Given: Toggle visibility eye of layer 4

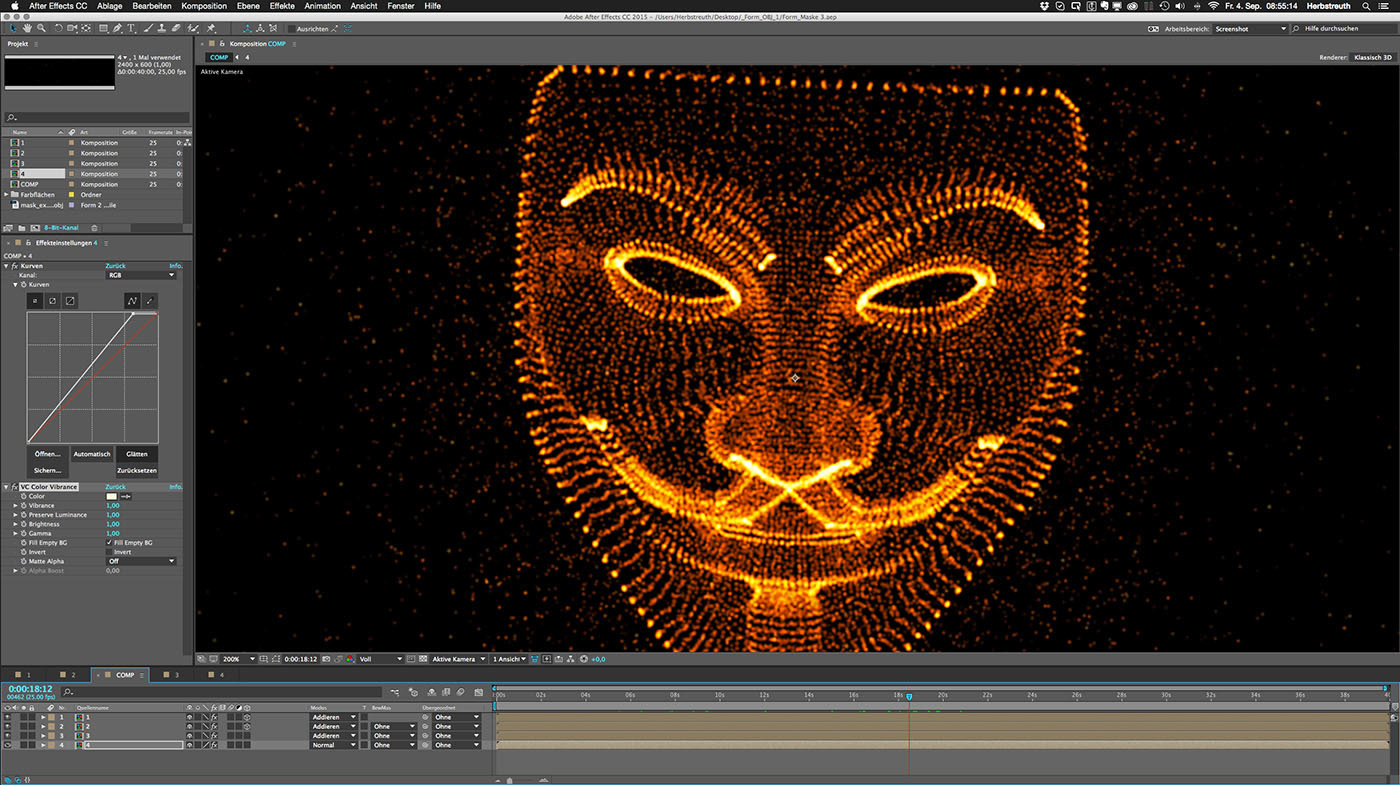Looking at the screenshot, I should pyautogui.click(x=8, y=745).
